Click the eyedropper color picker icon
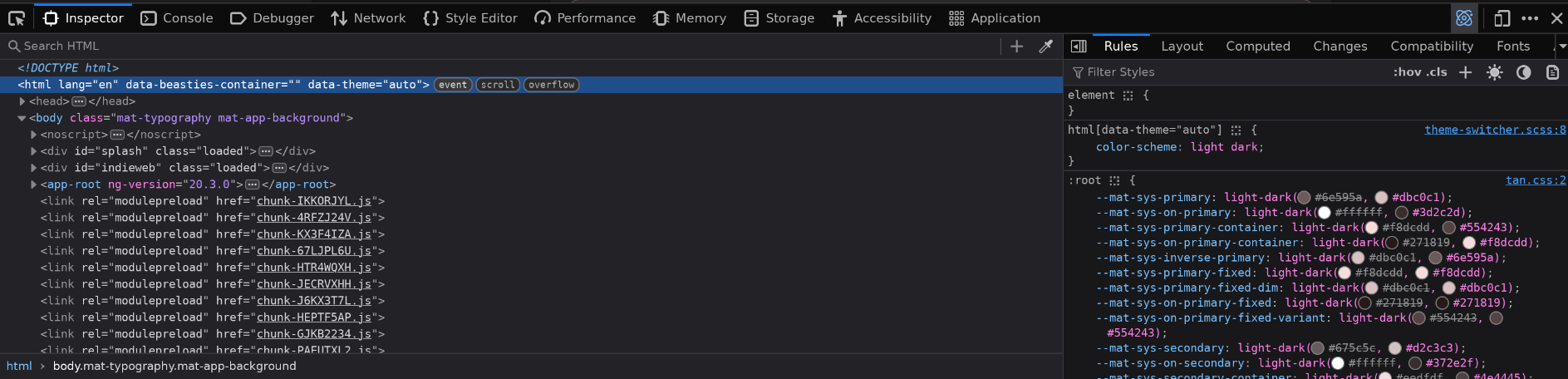1568x379 pixels. click(x=1046, y=47)
